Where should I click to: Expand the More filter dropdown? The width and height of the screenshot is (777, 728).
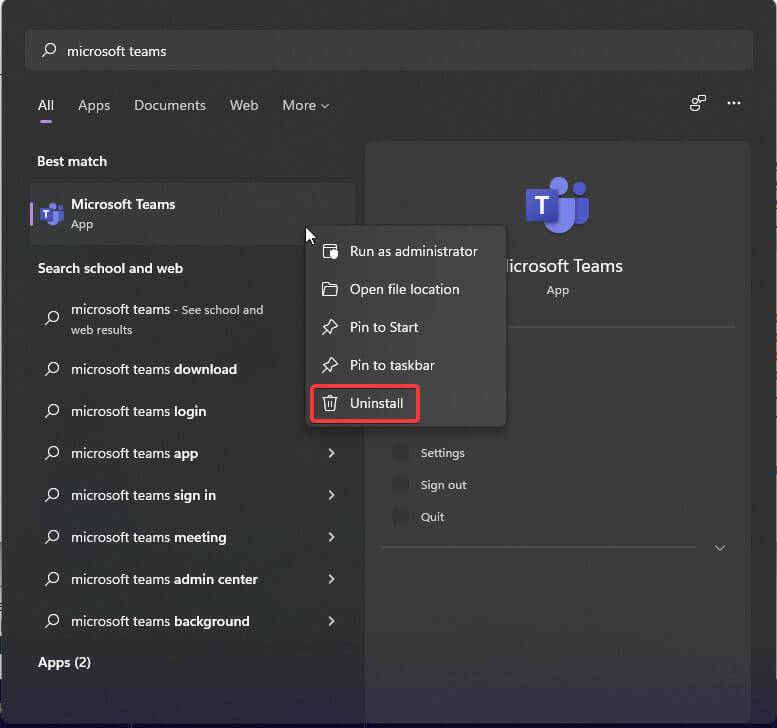[x=305, y=105]
